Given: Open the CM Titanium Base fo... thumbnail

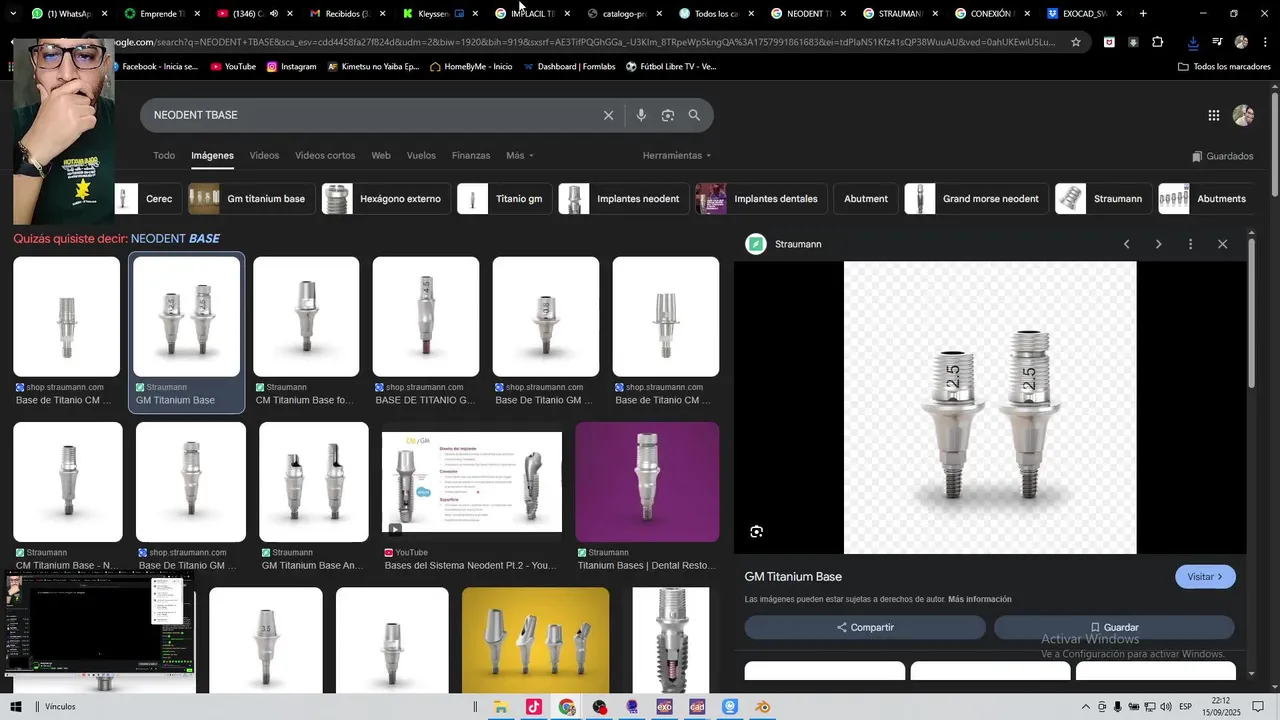Looking at the screenshot, I should click(x=306, y=317).
